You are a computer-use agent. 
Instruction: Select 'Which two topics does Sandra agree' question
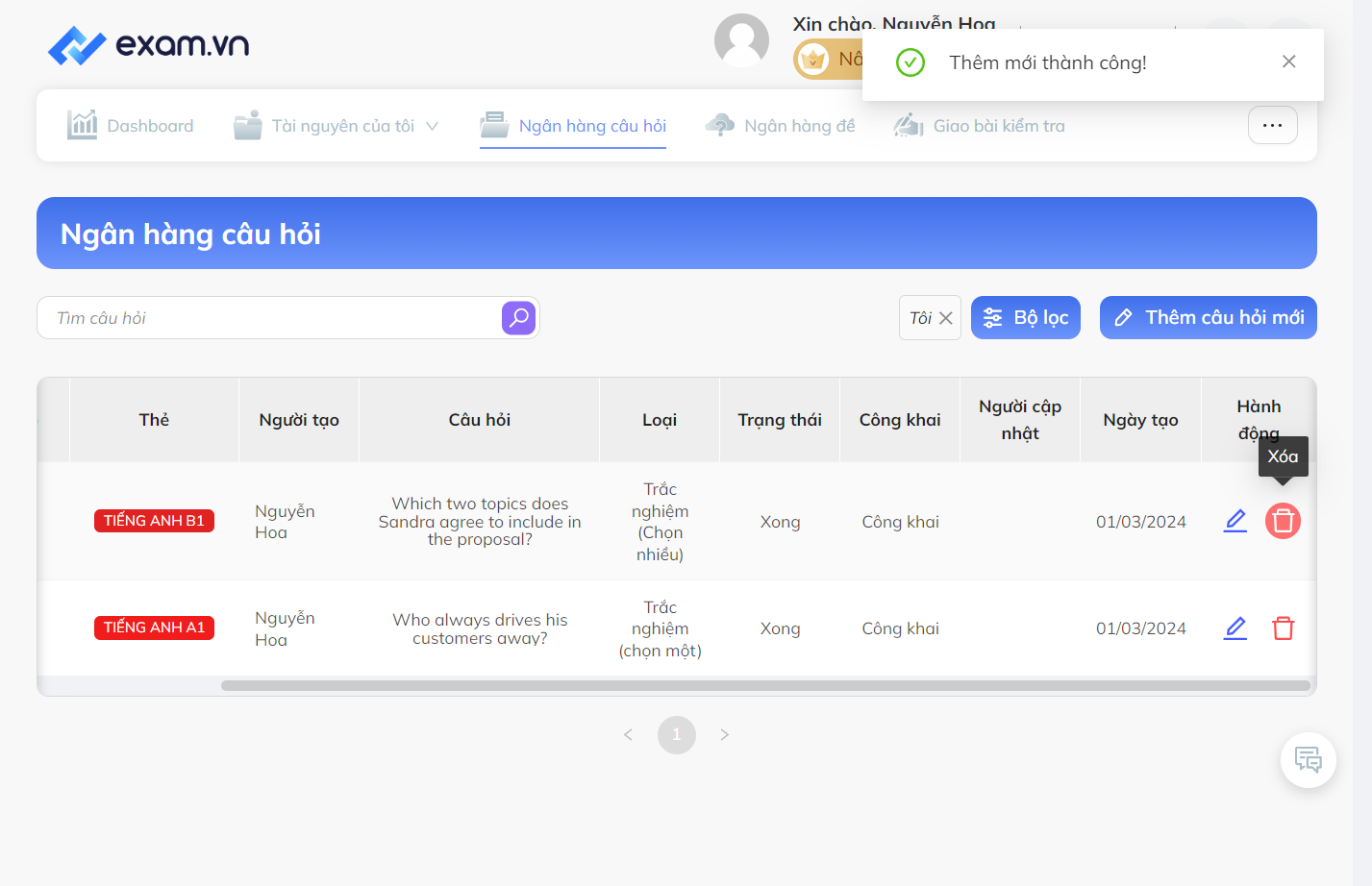click(x=480, y=522)
